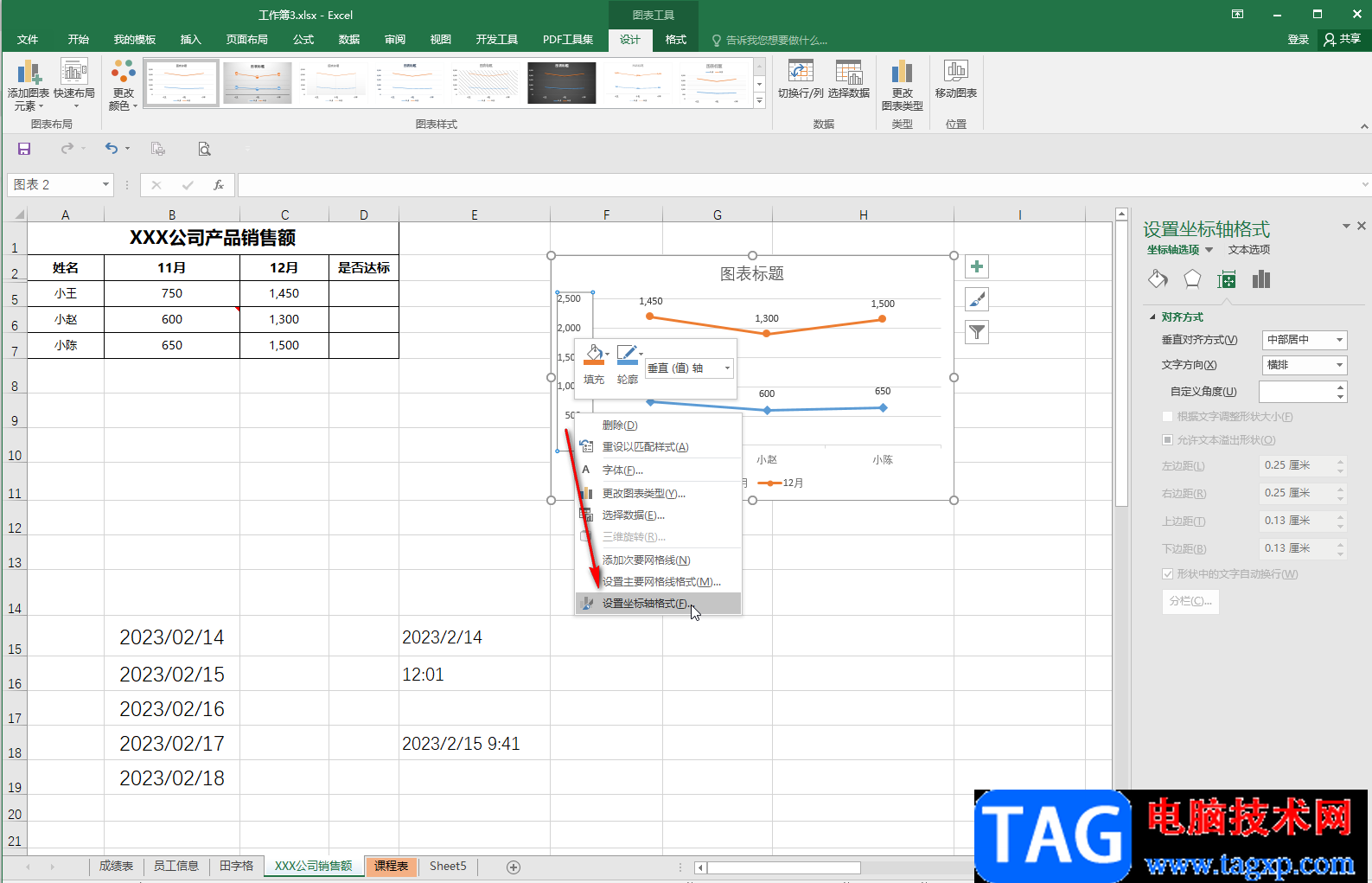This screenshot has width=1372, height=883.
Task: Open chart element selector dropdown in mini toolbar
Action: click(690, 368)
